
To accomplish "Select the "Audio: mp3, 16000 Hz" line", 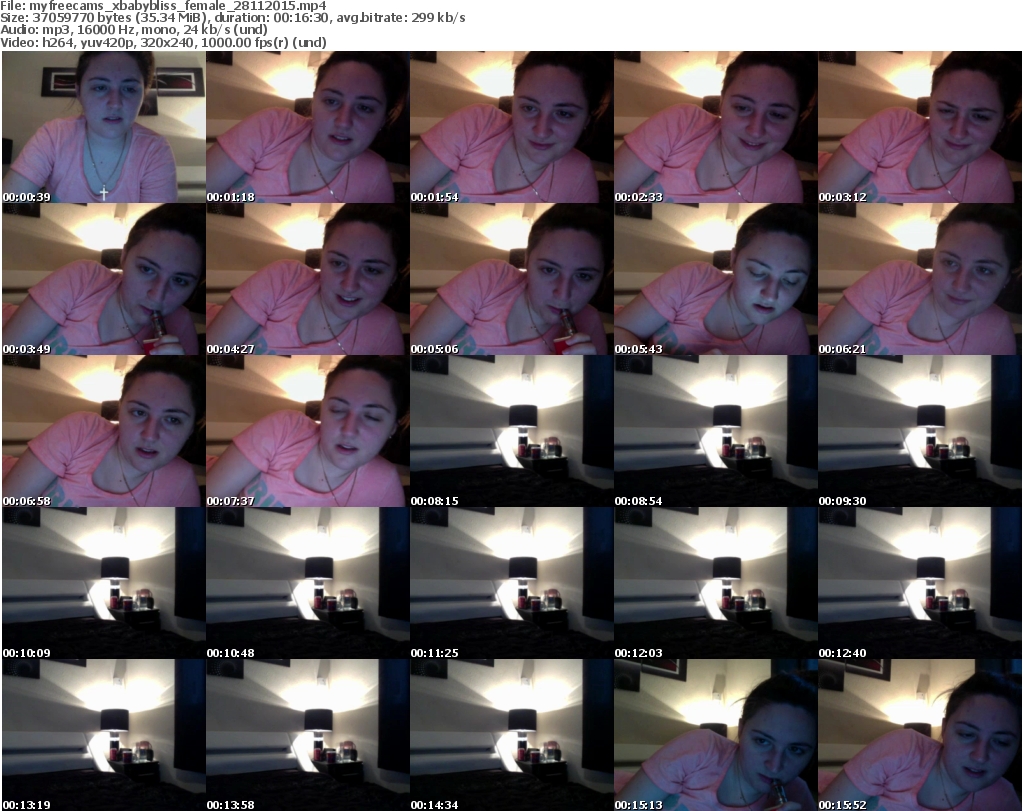I will point(134,30).
